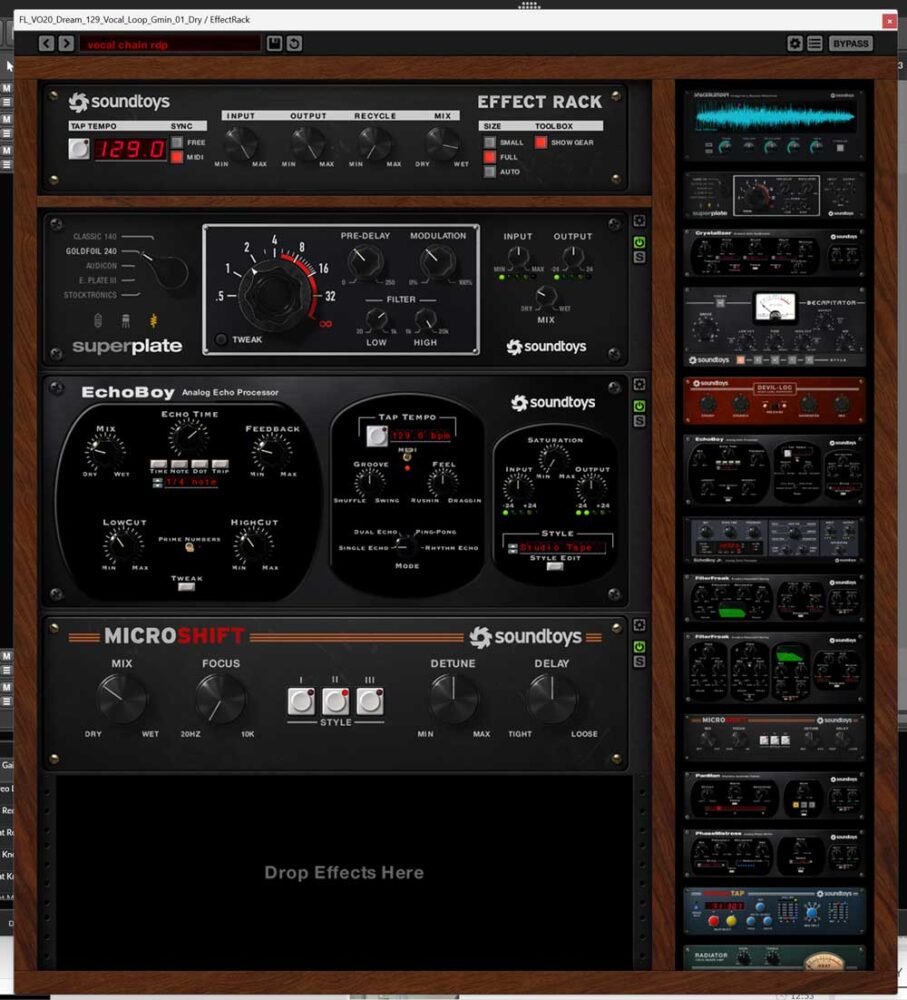Toggle the EchoBoy power button
The height and width of the screenshot is (1000, 907).
pyautogui.click(x=639, y=406)
